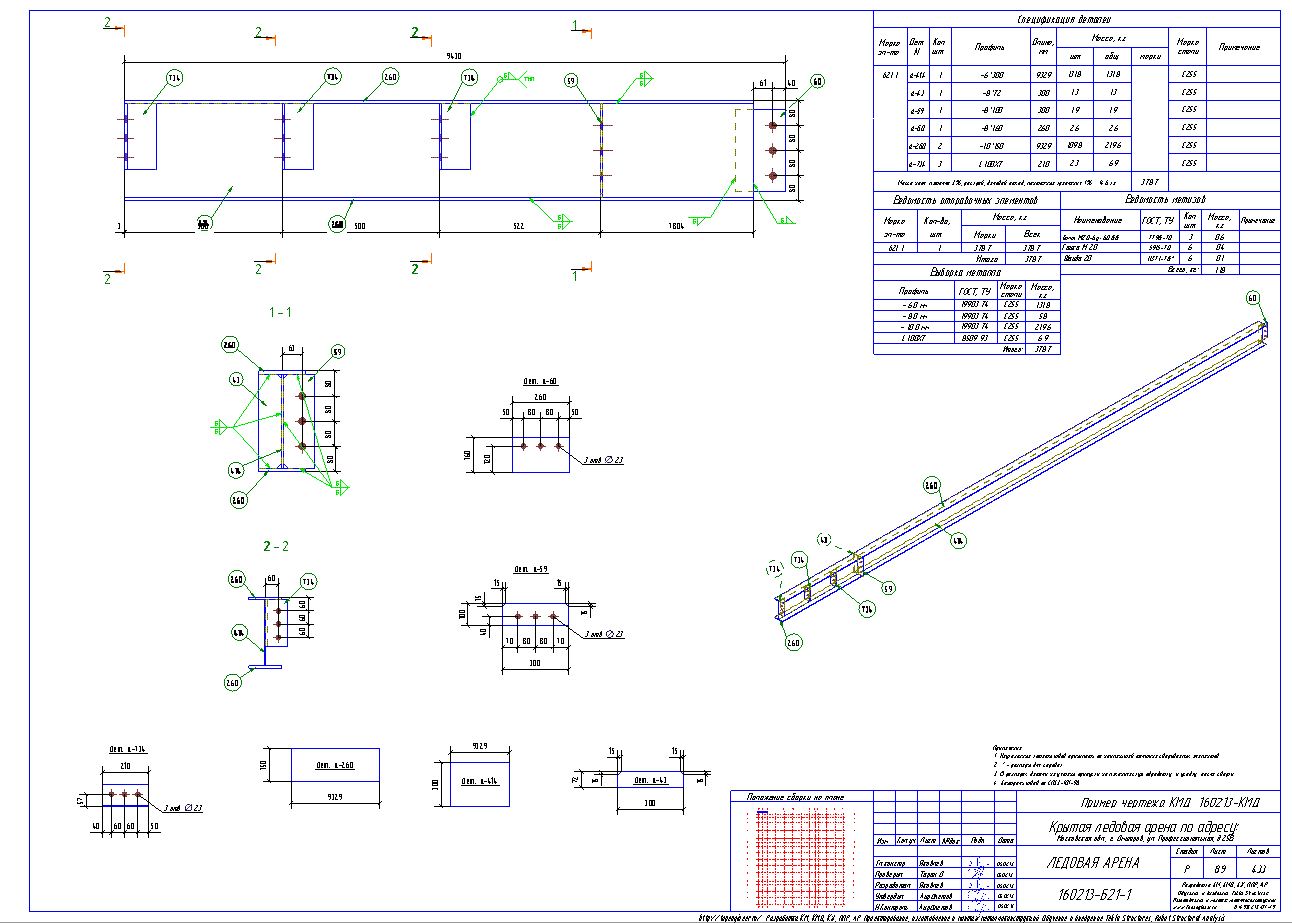
Task: Click the "Дет. к-Т34" detail label
Action: click(127, 748)
